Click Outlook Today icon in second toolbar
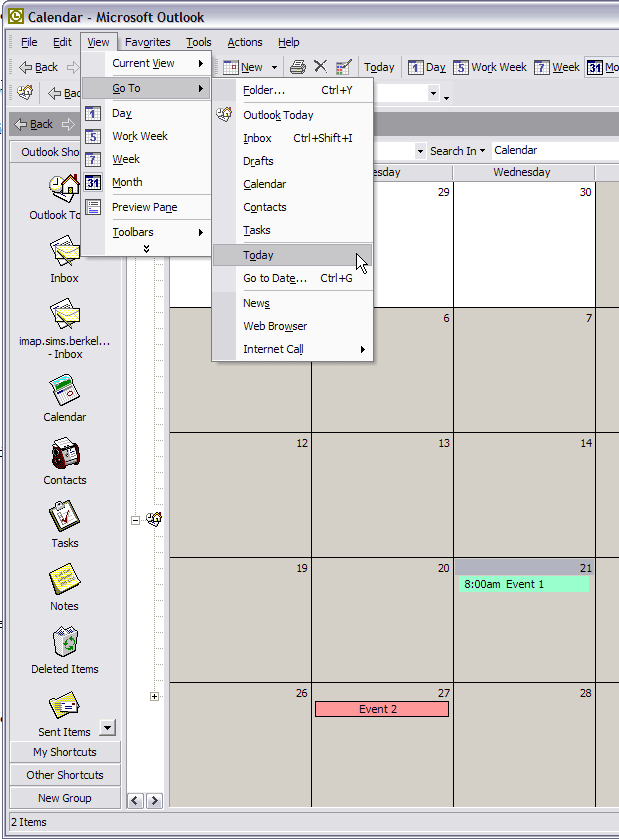 coord(25,93)
